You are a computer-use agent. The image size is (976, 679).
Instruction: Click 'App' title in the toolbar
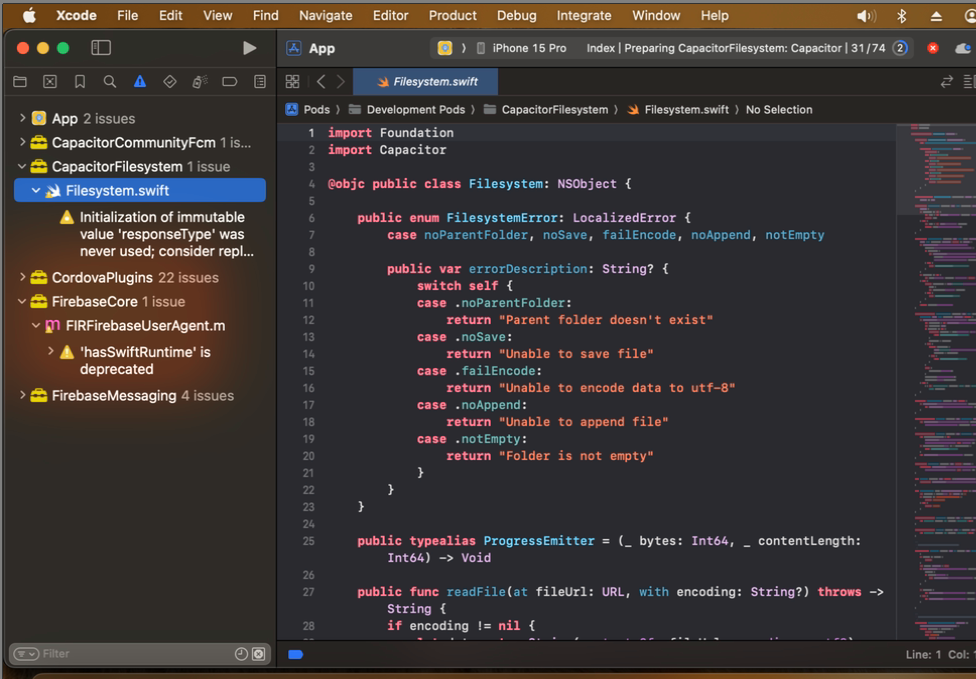coord(322,49)
